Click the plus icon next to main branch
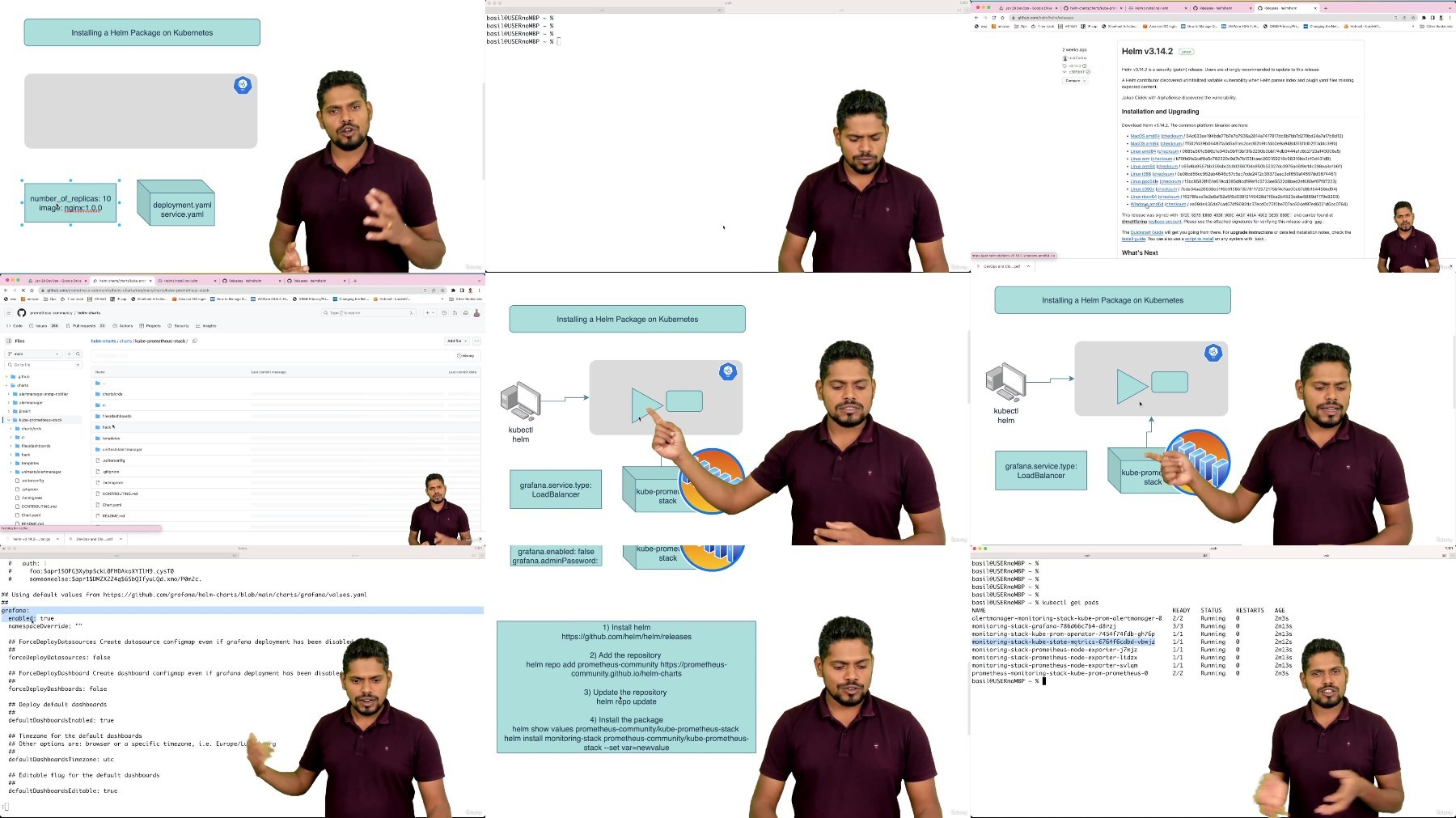Viewport: 1456px width, 818px height. [70, 354]
